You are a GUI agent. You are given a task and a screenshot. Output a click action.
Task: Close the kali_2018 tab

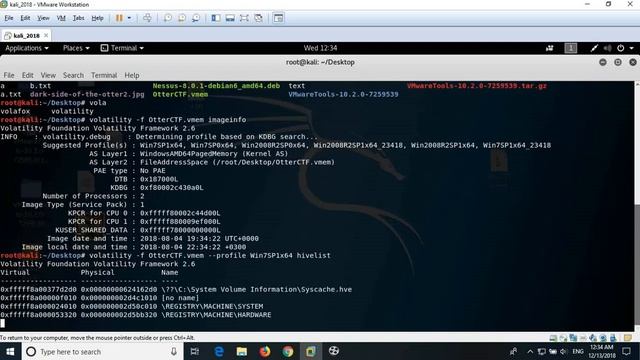46,36
